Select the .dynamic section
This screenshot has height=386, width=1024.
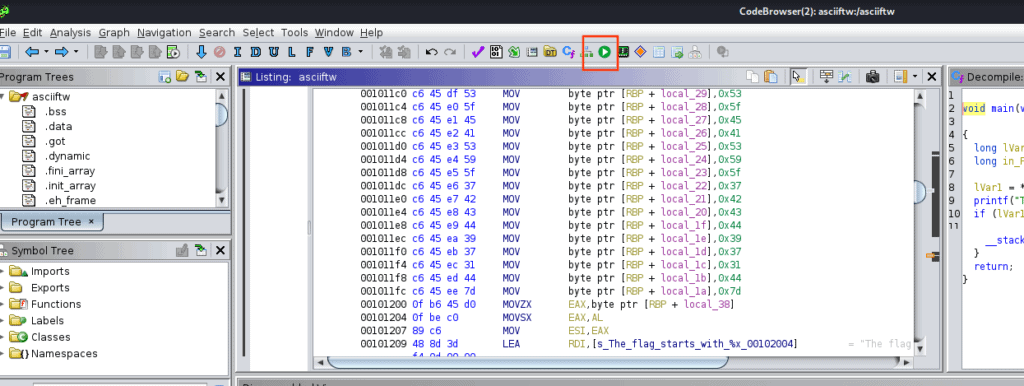(67, 156)
